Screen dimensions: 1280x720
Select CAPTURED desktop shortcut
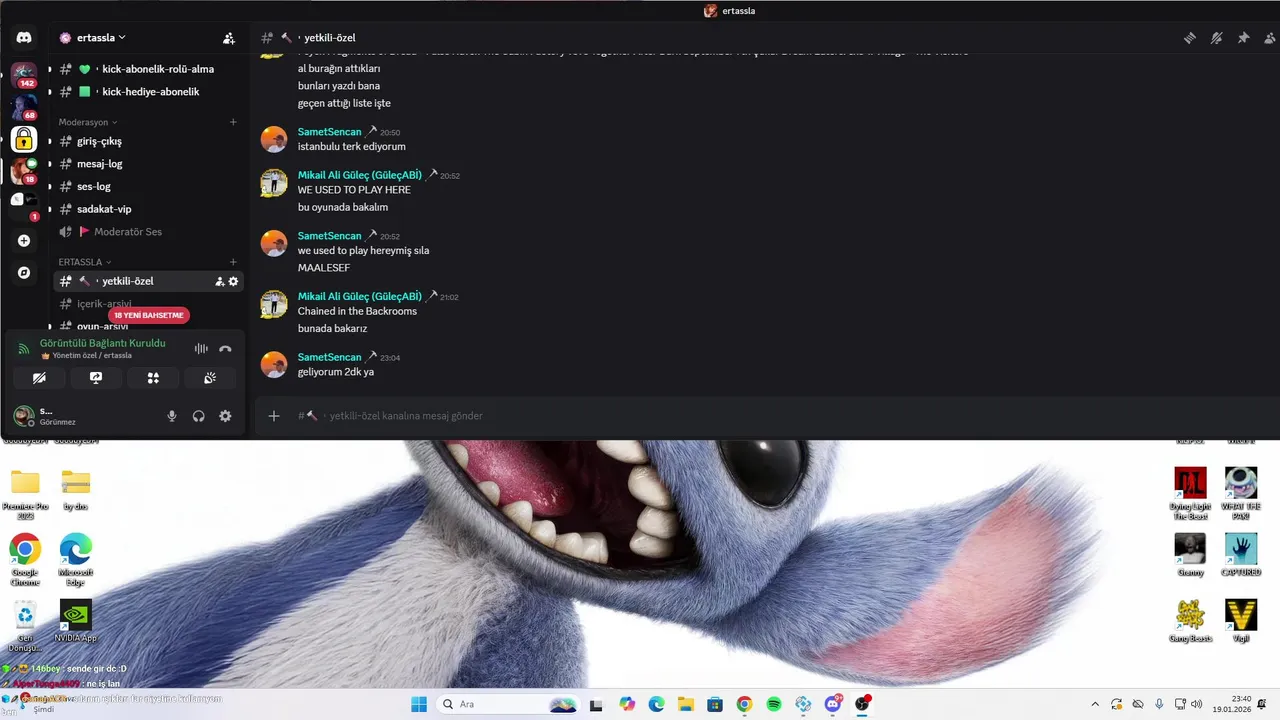click(1241, 555)
